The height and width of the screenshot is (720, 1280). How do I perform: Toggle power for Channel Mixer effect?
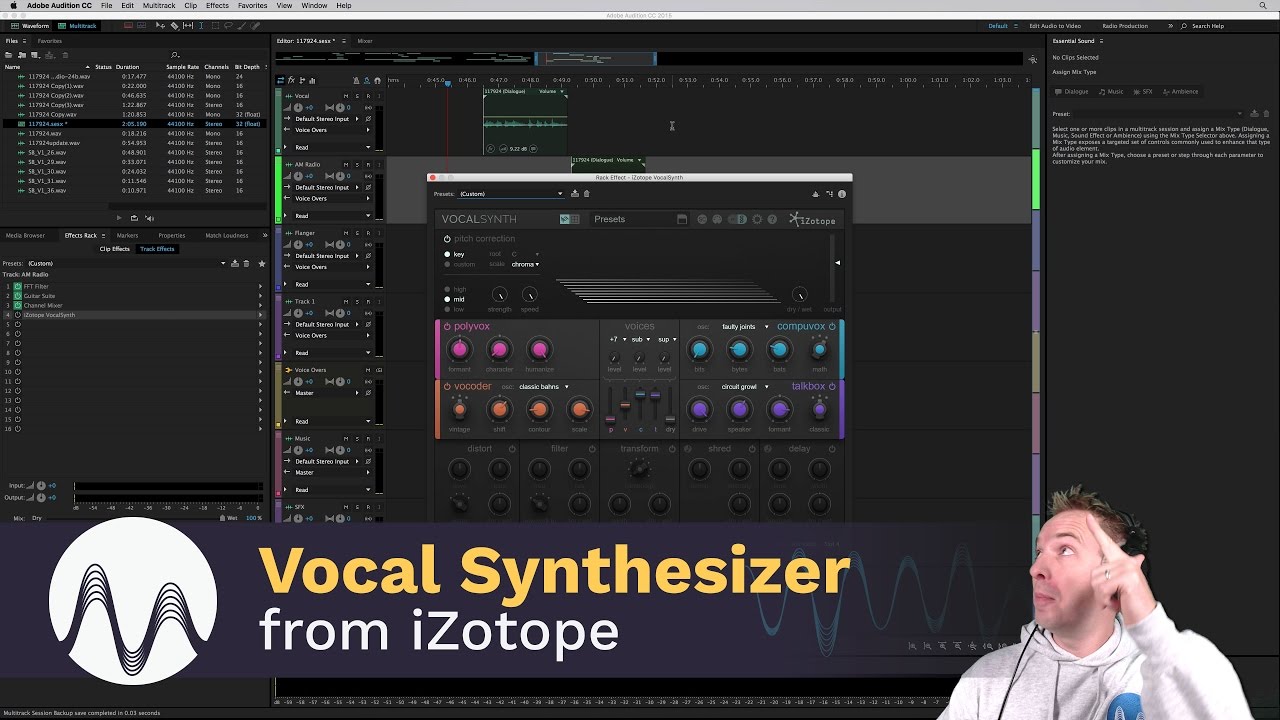(18, 305)
